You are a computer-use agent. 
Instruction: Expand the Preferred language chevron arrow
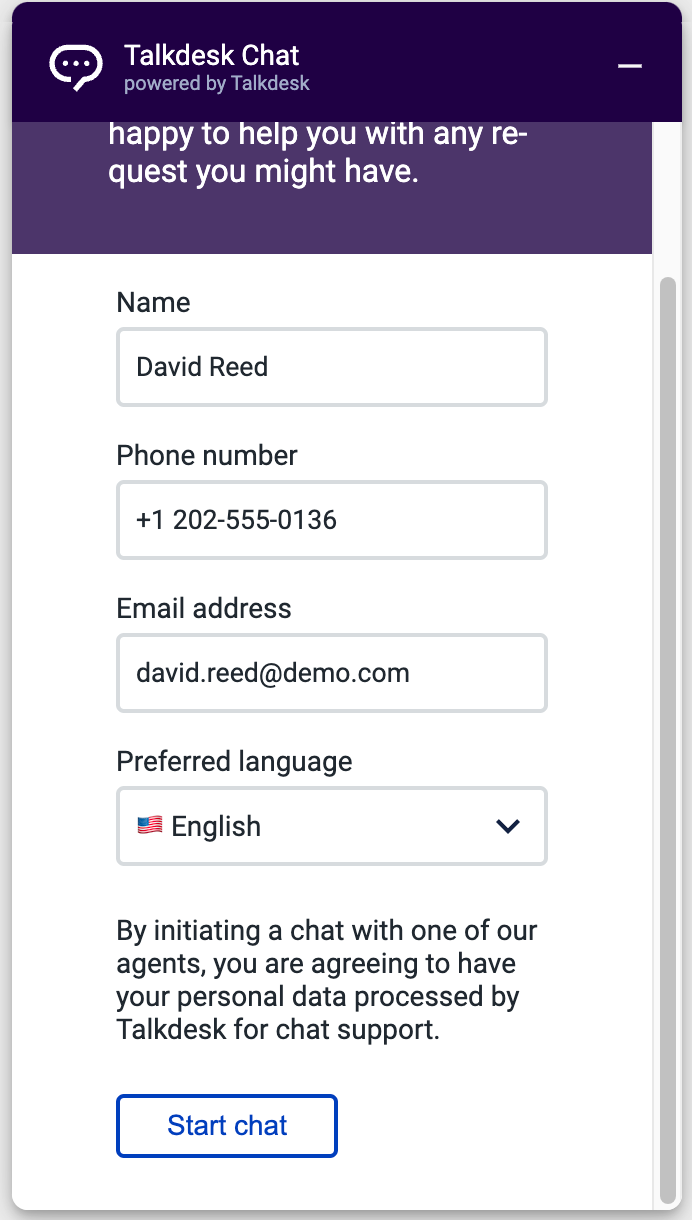click(509, 826)
